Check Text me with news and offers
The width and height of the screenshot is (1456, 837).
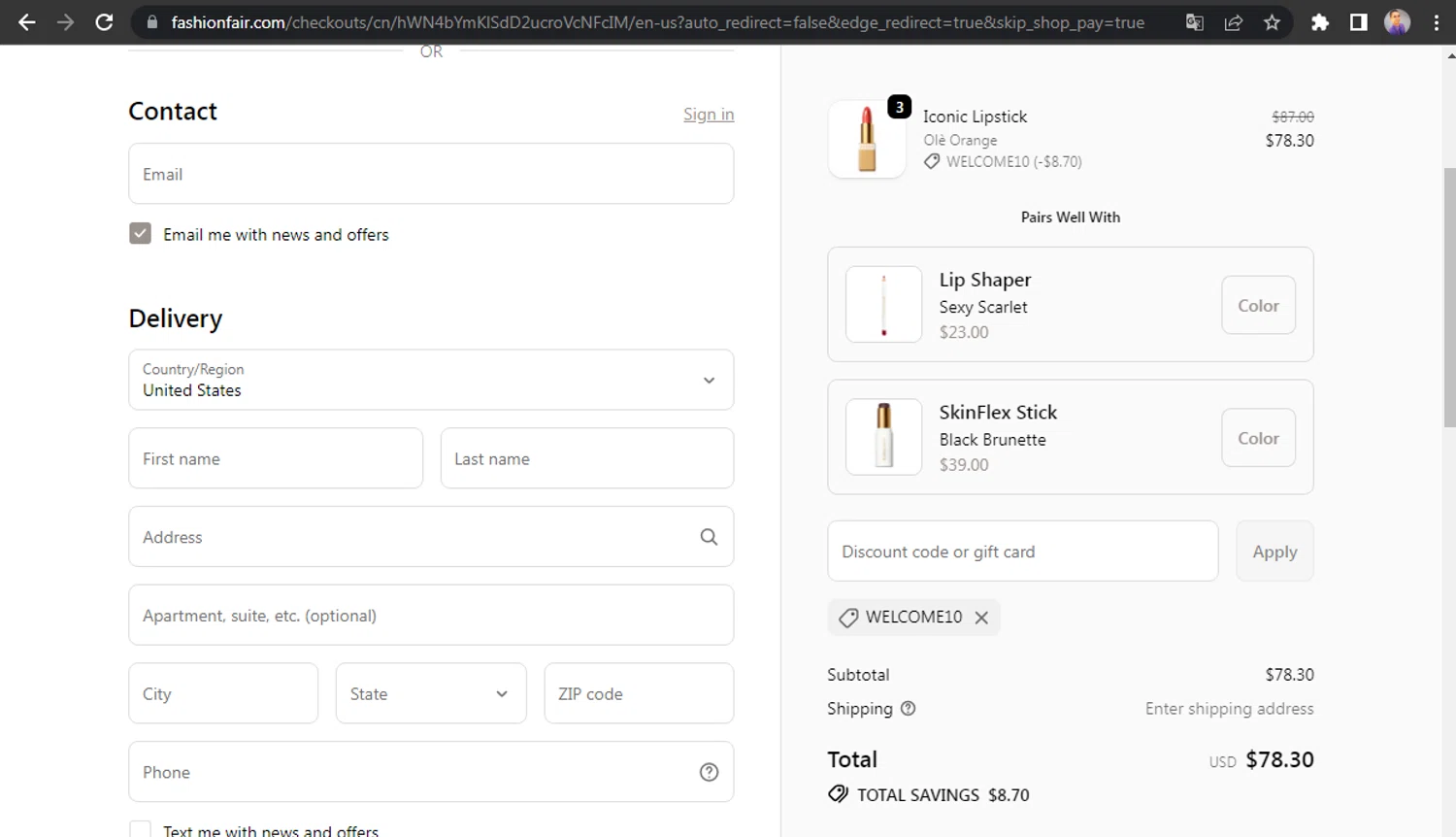click(140, 829)
